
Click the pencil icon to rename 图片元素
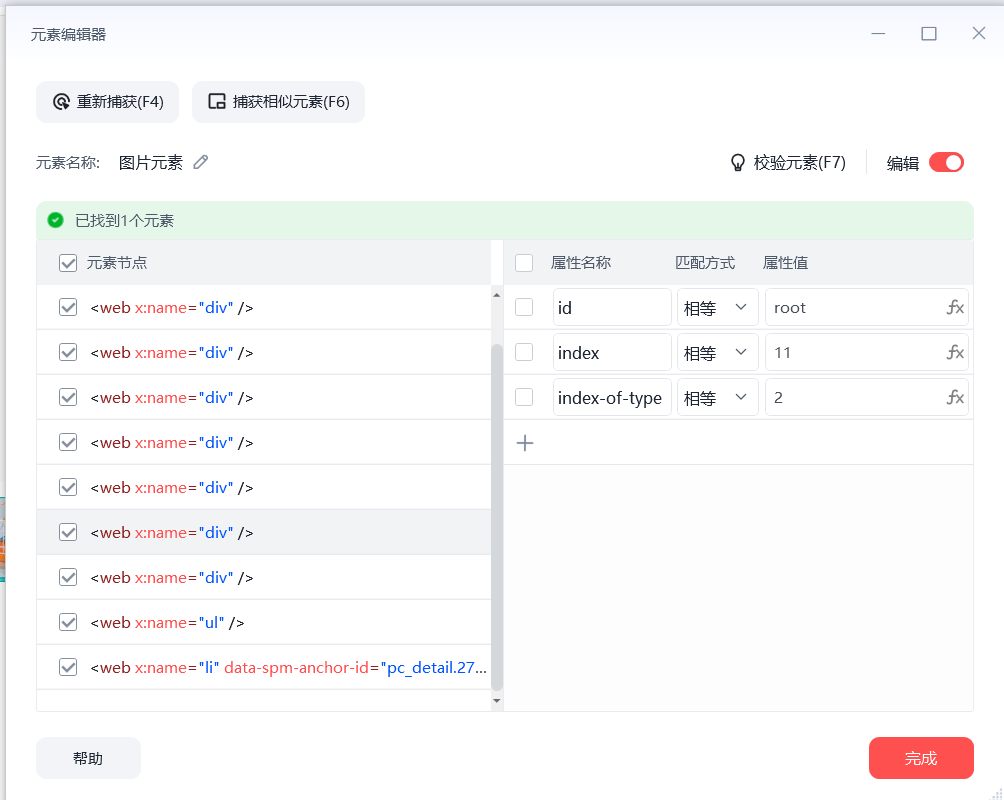tap(201, 162)
